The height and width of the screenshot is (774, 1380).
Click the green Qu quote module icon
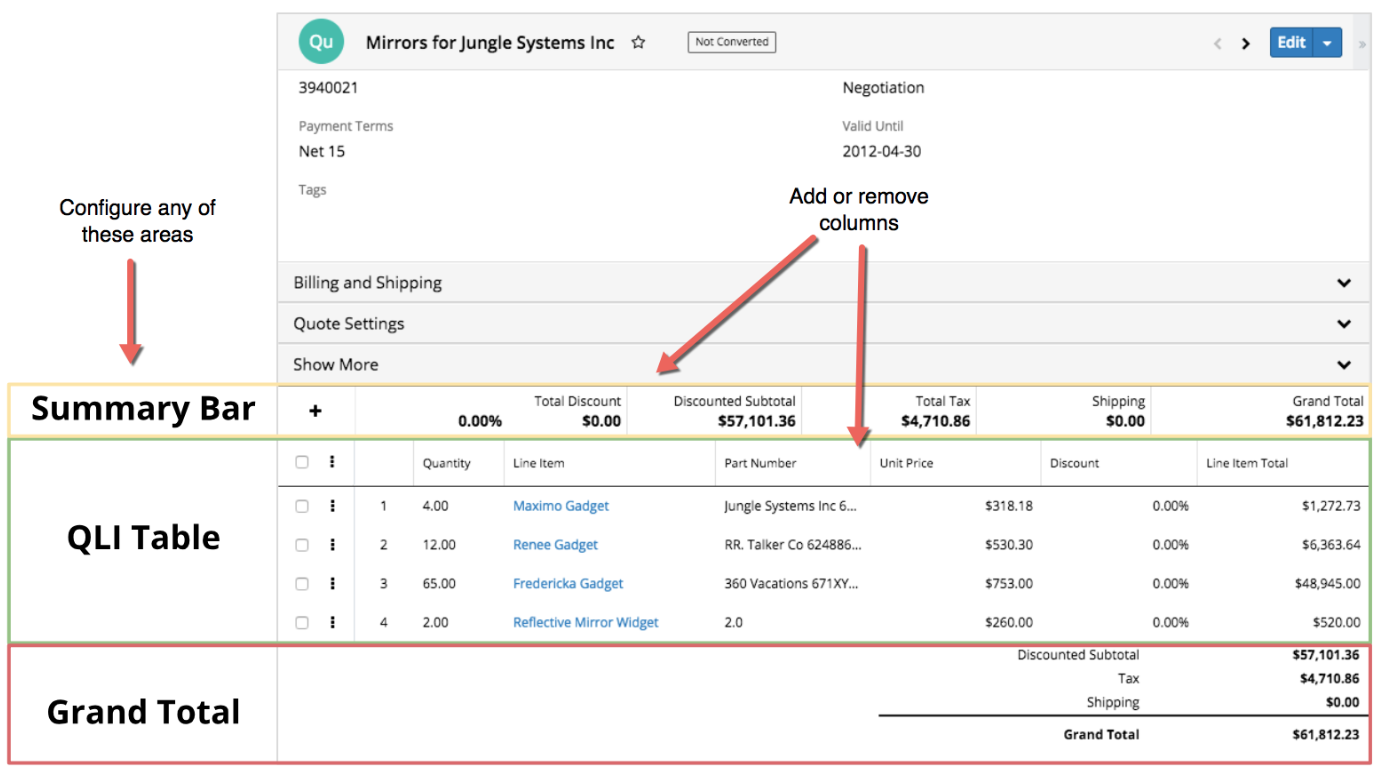321,42
